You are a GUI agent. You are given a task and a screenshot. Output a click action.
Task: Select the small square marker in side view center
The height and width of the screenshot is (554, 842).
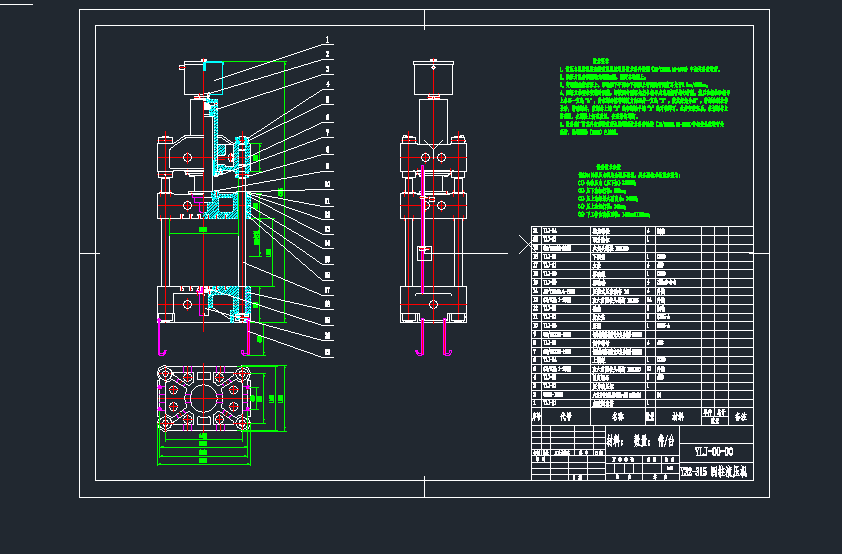click(425, 249)
